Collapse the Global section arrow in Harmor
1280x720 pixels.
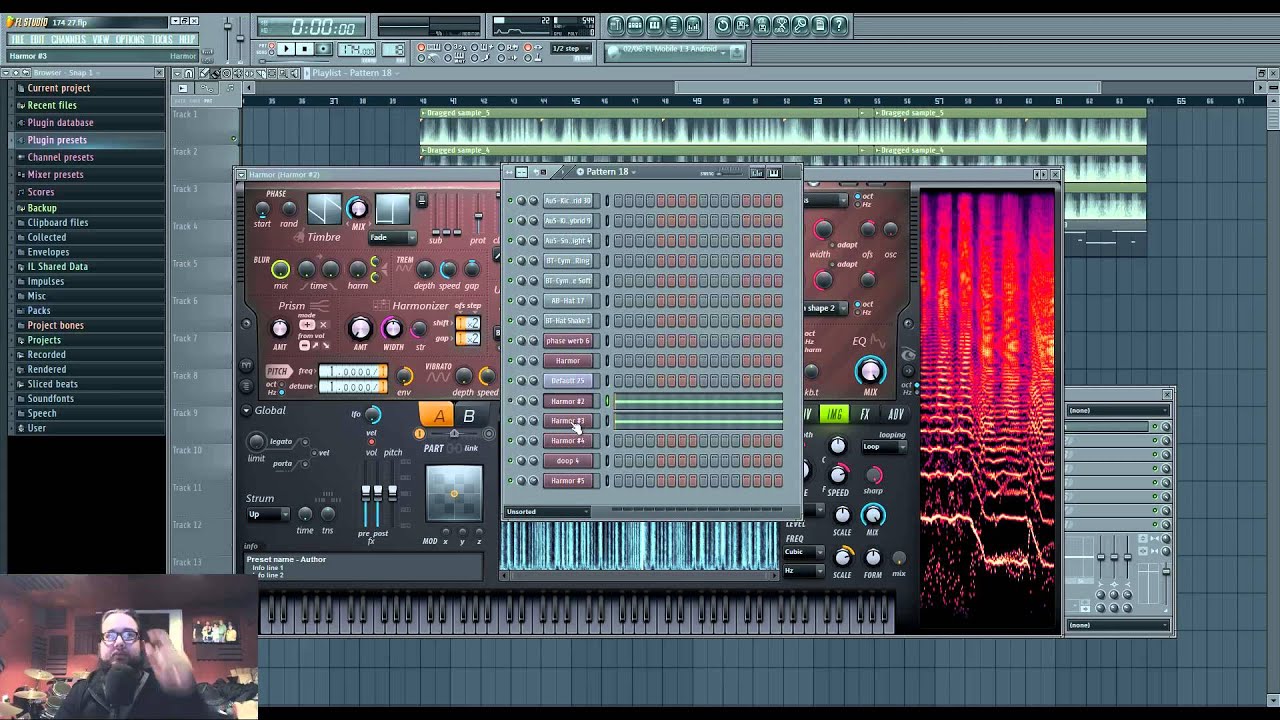(246, 411)
